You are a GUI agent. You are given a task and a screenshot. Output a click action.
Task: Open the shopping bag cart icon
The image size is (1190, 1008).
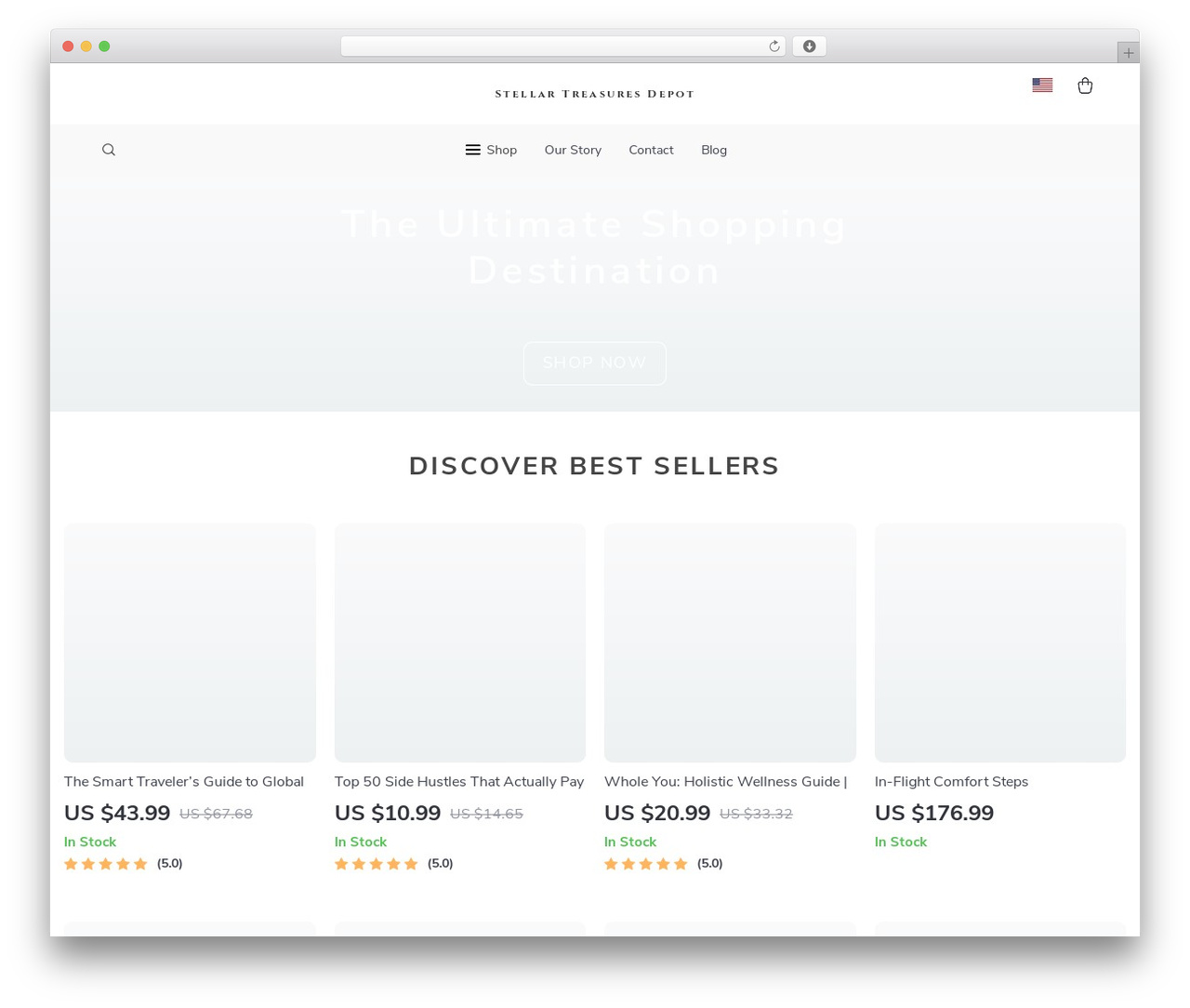tap(1085, 86)
